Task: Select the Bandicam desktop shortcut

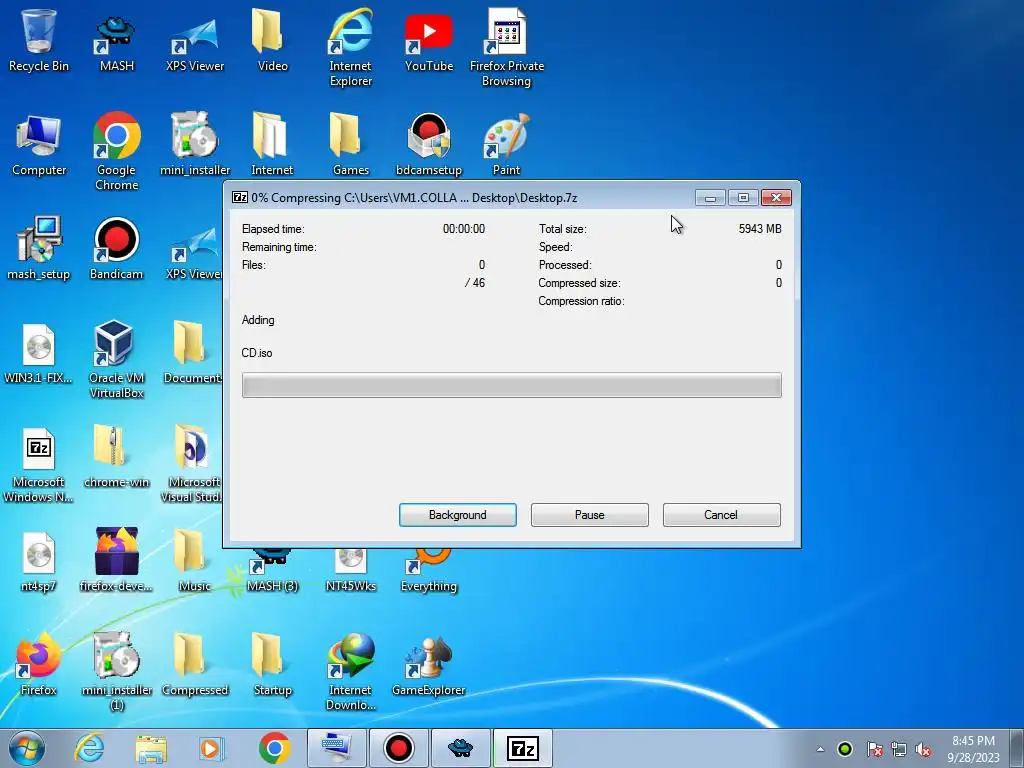Action: (x=116, y=248)
